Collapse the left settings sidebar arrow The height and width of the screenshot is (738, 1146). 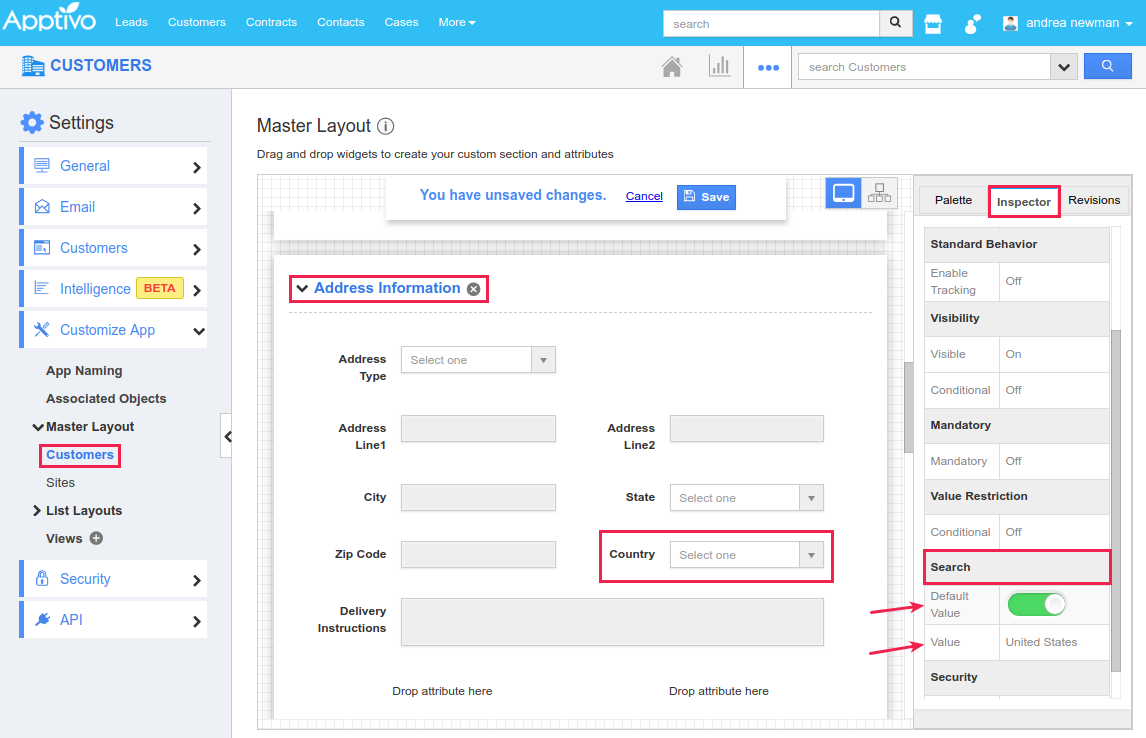pyautogui.click(x=227, y=436)
